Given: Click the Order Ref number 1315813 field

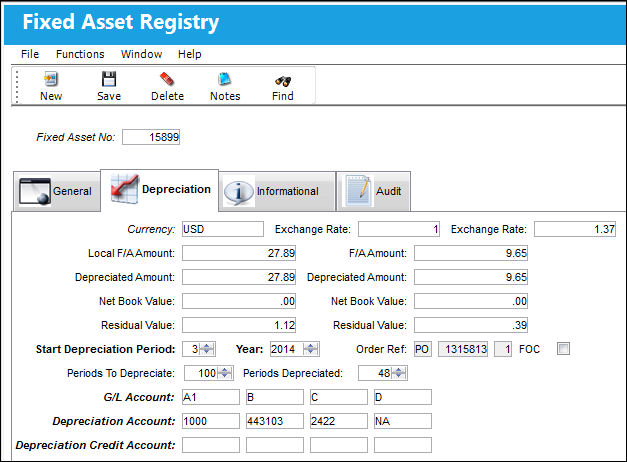Looking at the screenshot, I should pyautogui.click(x=463, y=349).
